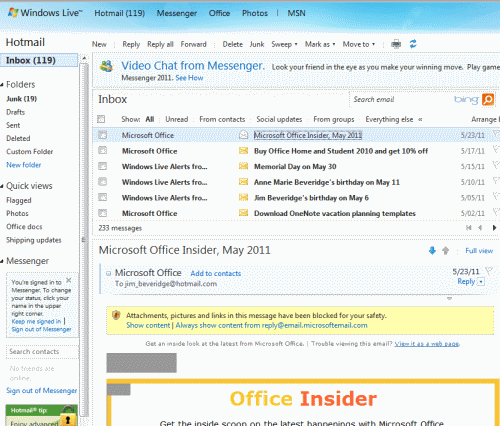Image resolution: width=500 pixels, height=426 pixels.
Task: Click Show content in the safety bar
Action: pyautogui.click(x=148, y=325)
